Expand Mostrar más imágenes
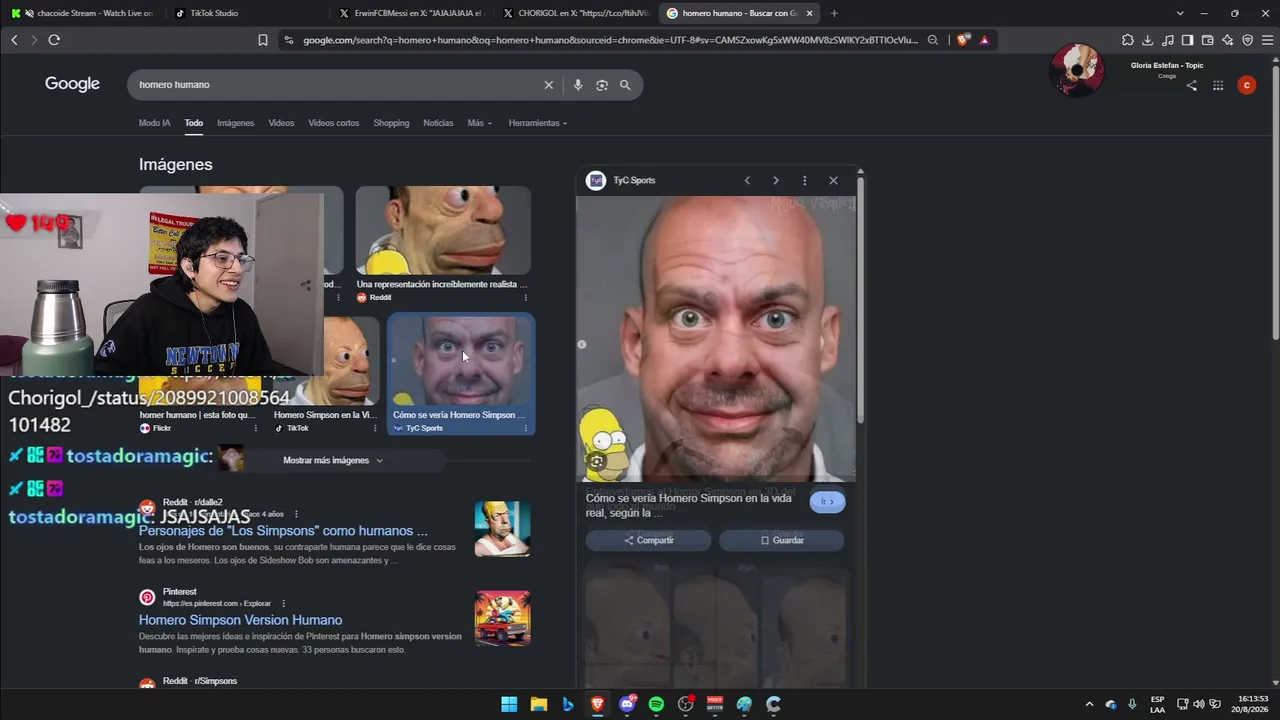The image size is (1280, 720). coord(333,461)
